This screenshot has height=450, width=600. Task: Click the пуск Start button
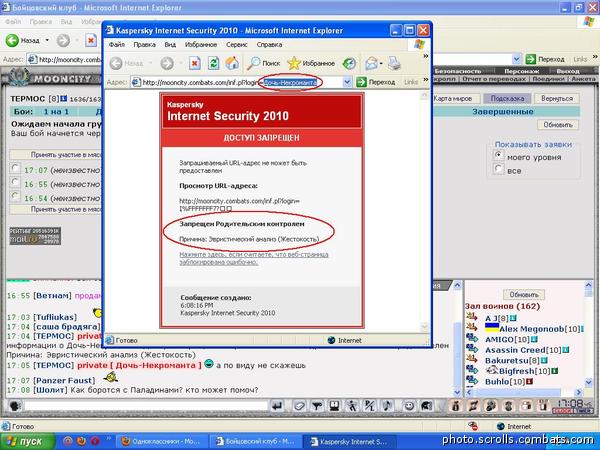pos(28,441)
